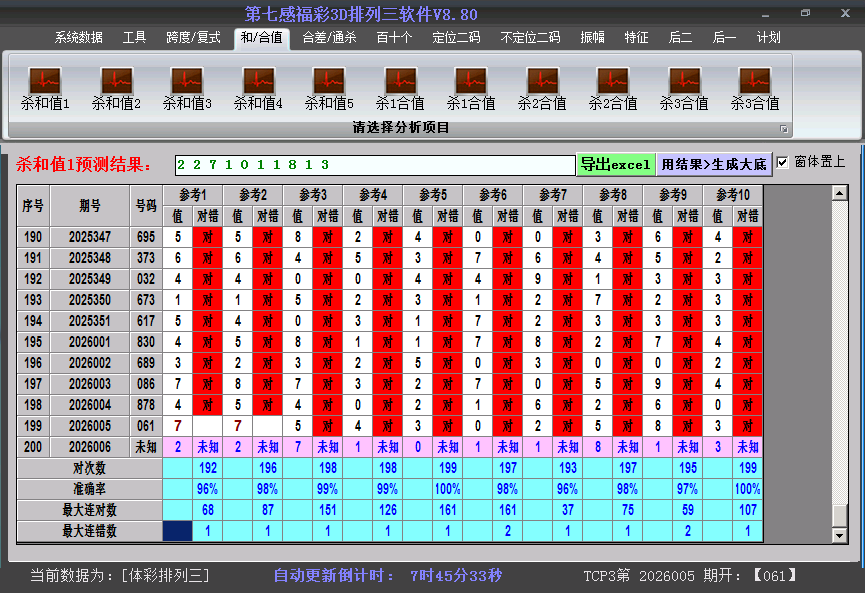Click the table scrollbar up arrow
The height and width of the screenshot is (593, 865).
coord(840,193)
